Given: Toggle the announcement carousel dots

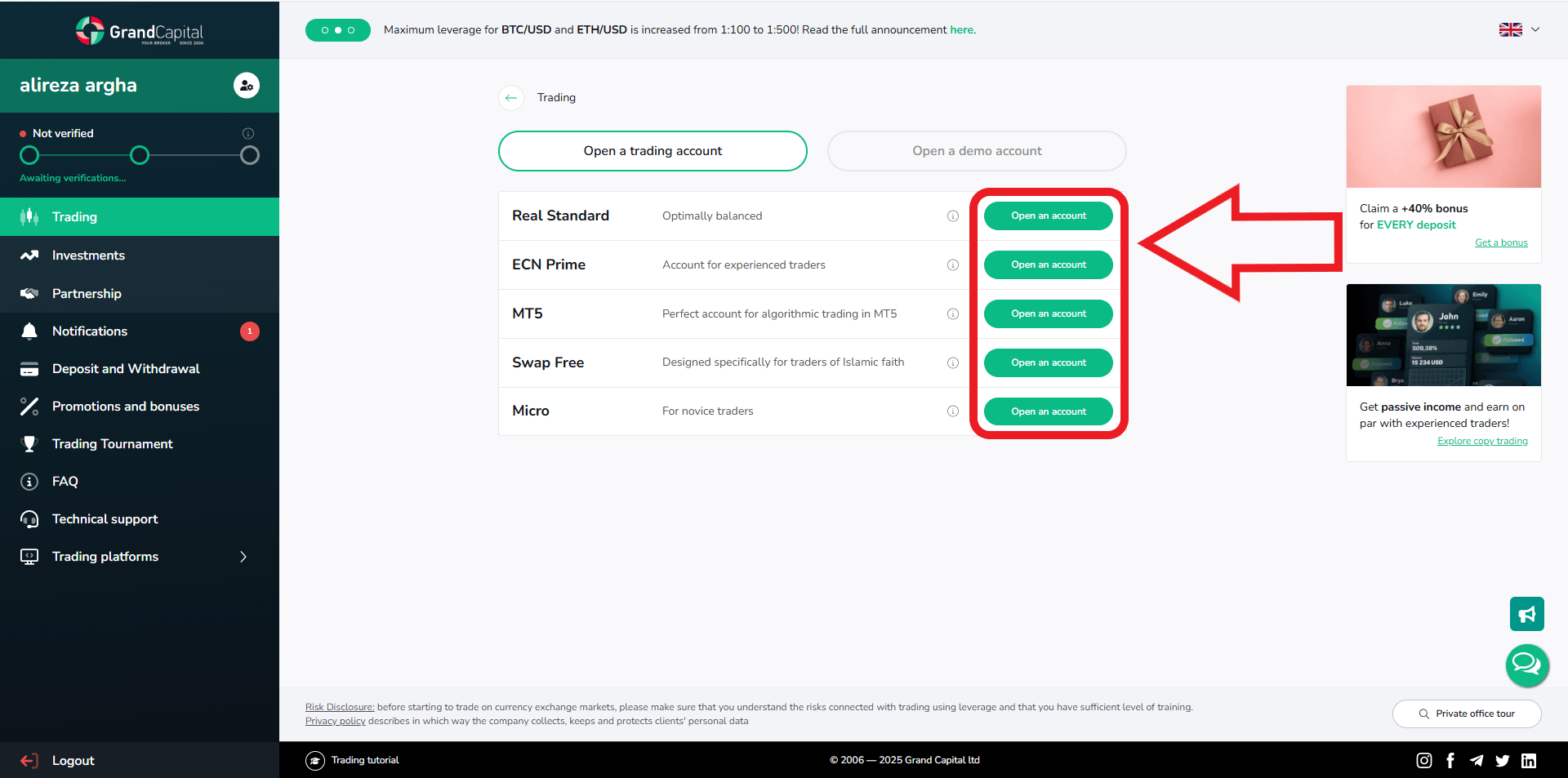Looking at the screenshot, I should [x=338, y=30].
